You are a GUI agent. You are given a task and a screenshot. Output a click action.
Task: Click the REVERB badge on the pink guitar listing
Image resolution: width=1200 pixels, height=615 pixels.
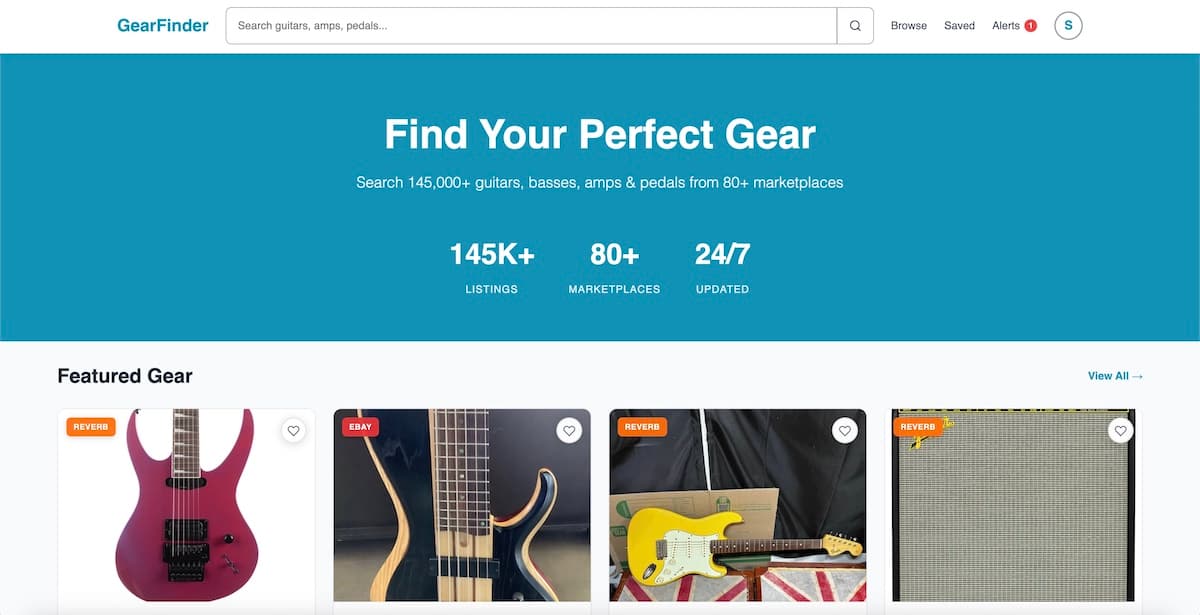91,426
